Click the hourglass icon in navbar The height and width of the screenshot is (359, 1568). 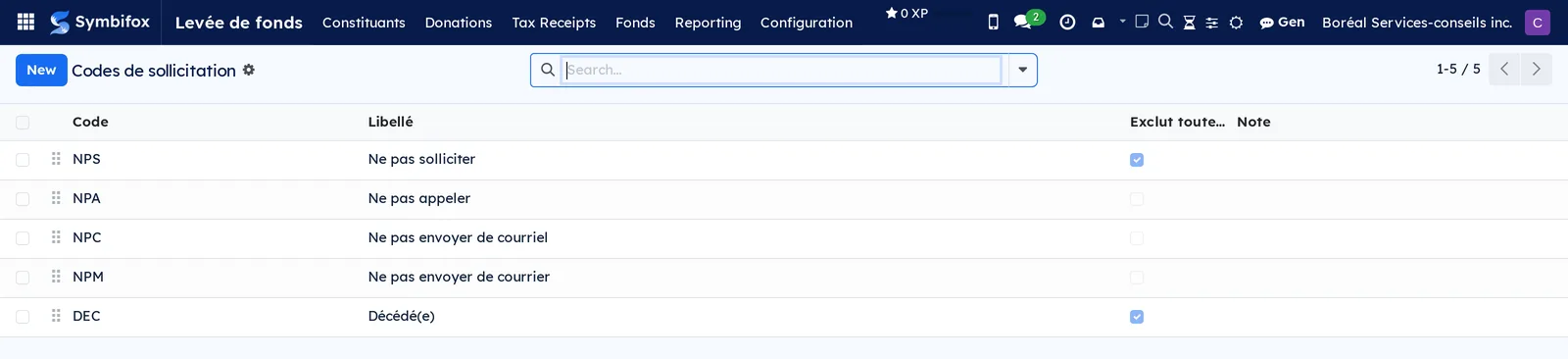(x=1189, y=22)
